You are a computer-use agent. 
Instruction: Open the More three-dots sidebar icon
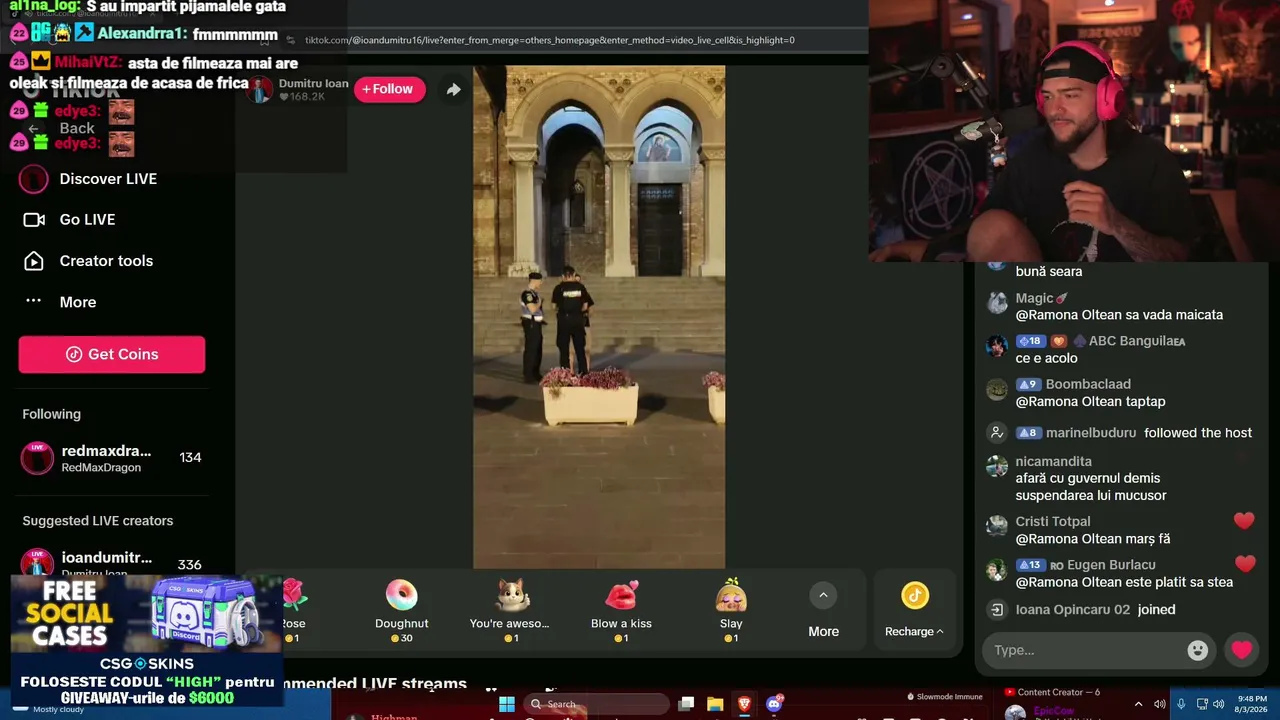34,301
